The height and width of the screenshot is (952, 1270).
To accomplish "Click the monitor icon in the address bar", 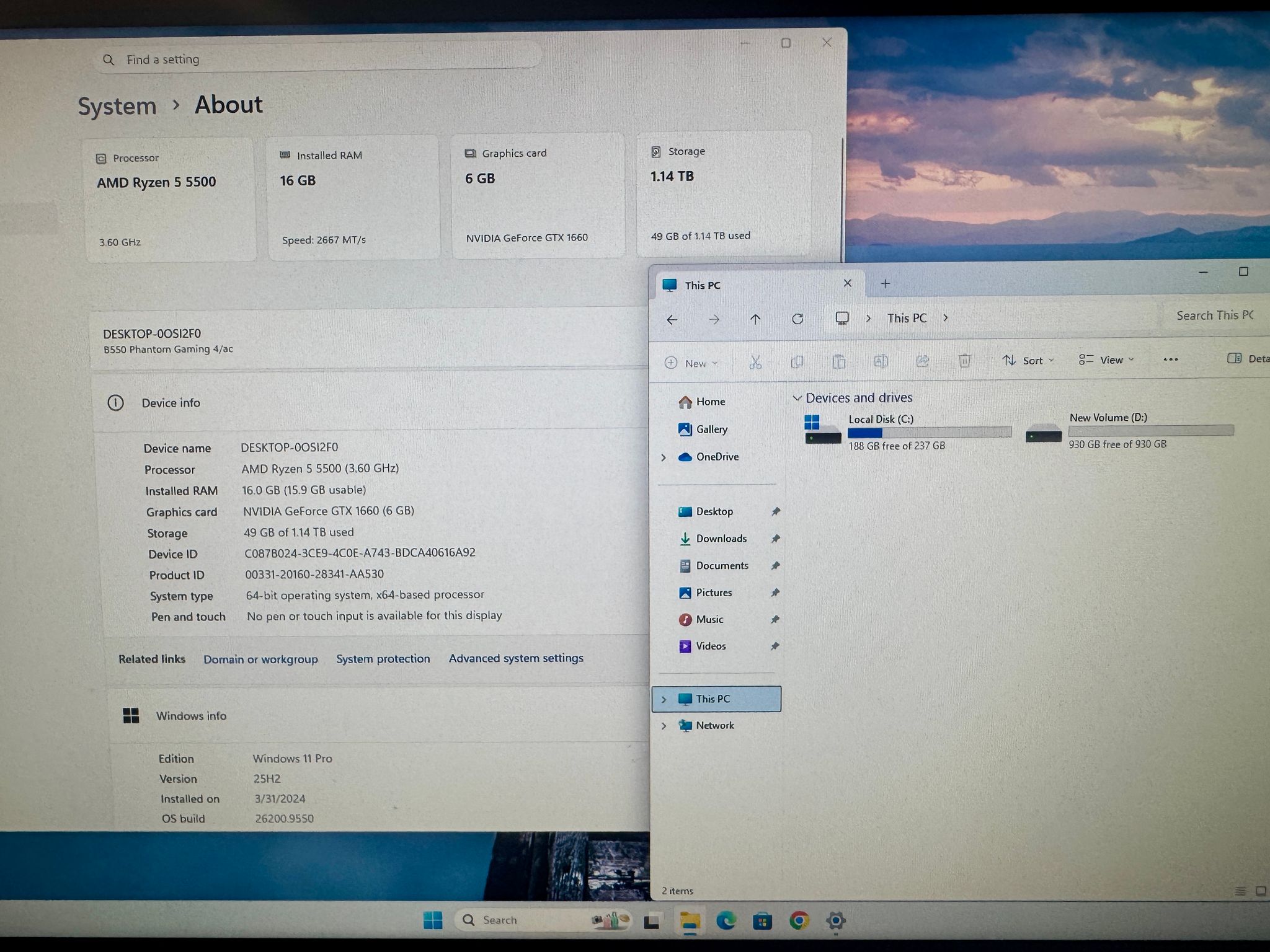I will (842, 318).
